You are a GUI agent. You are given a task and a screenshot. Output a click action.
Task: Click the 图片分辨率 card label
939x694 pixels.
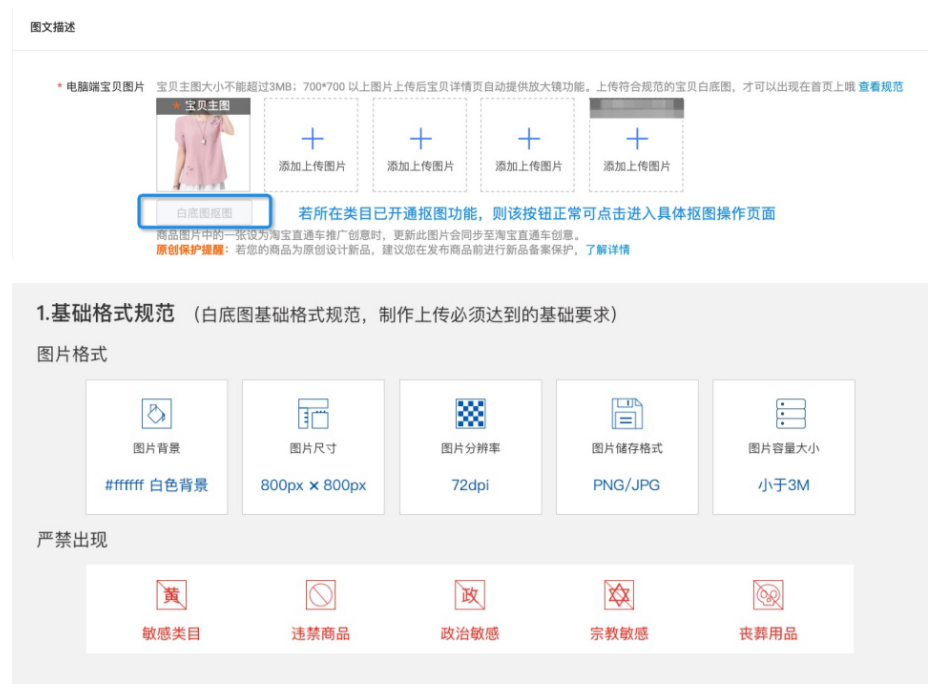470,448
